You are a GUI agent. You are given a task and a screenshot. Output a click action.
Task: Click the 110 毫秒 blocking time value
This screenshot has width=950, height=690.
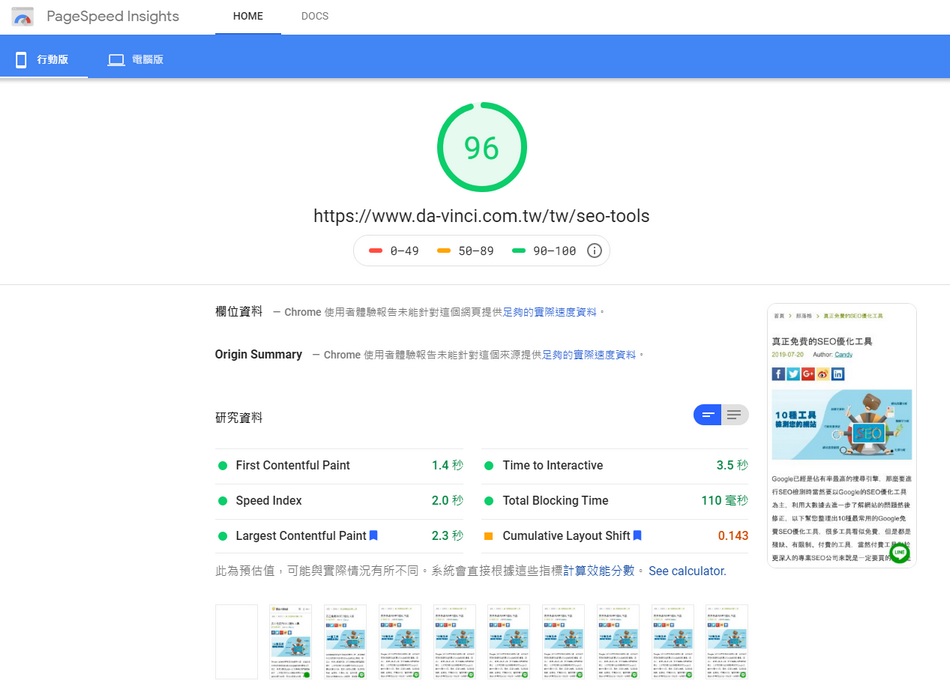pos(725,500)
